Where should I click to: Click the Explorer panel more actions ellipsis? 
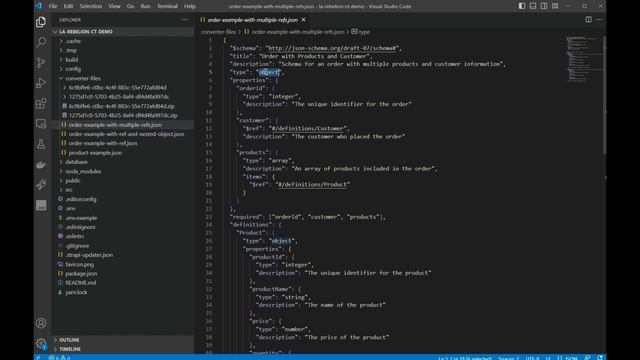tap(185, 20)
